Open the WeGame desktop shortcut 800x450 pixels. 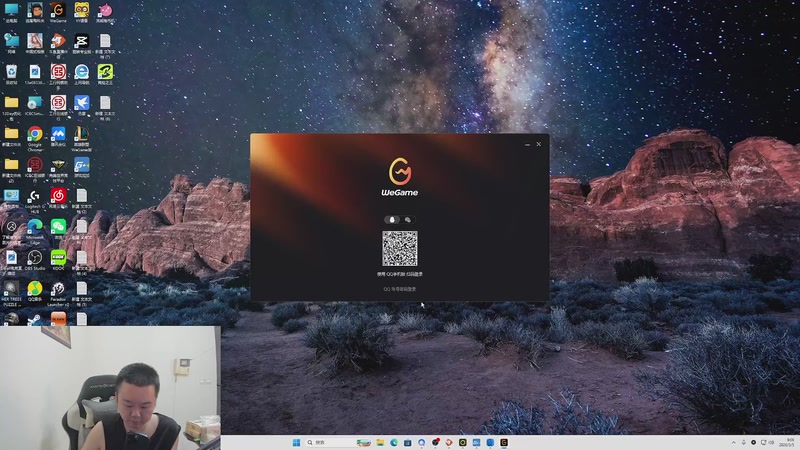pos(58,13)
